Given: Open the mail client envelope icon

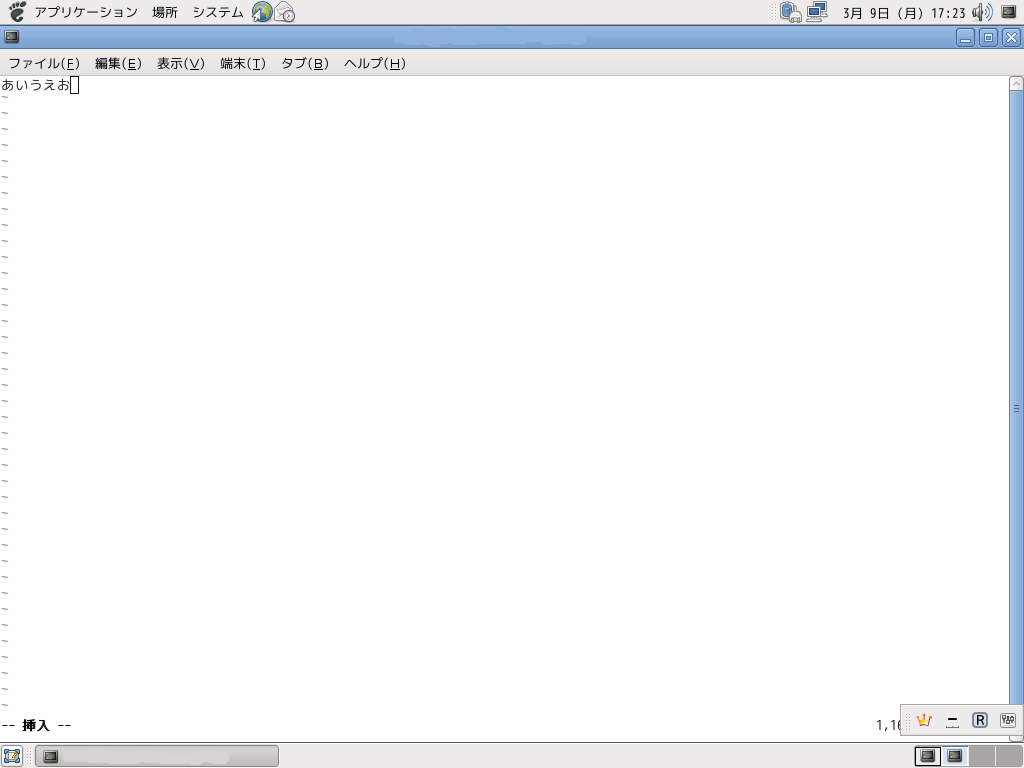Looking at the screenshot, I should (285, 12).
